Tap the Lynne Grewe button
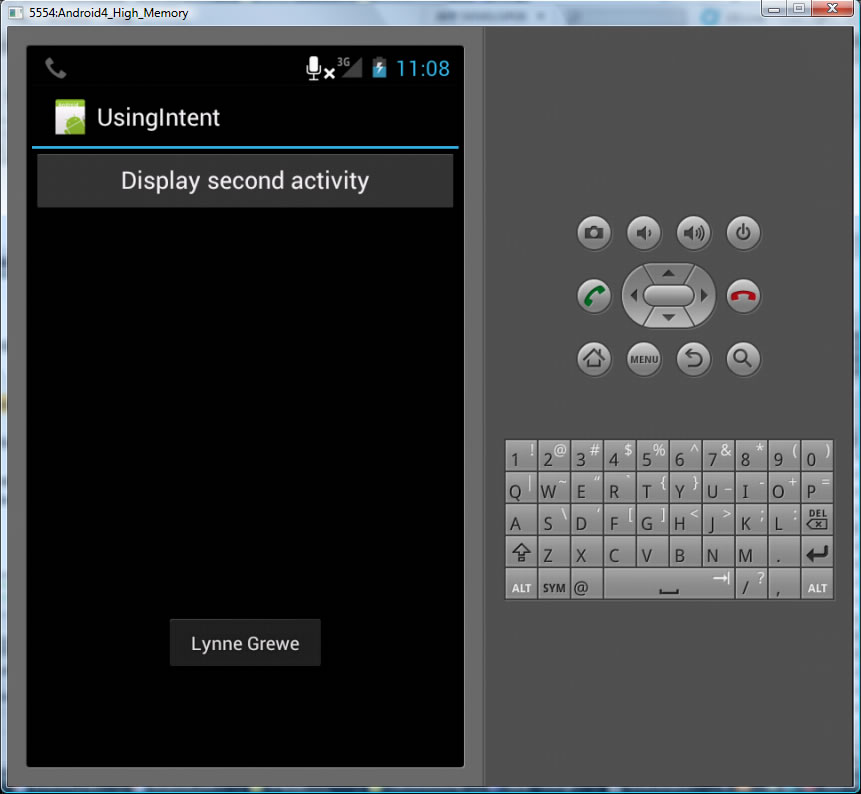The width and height of the screenshot is (861, 794). click(245, 643)
